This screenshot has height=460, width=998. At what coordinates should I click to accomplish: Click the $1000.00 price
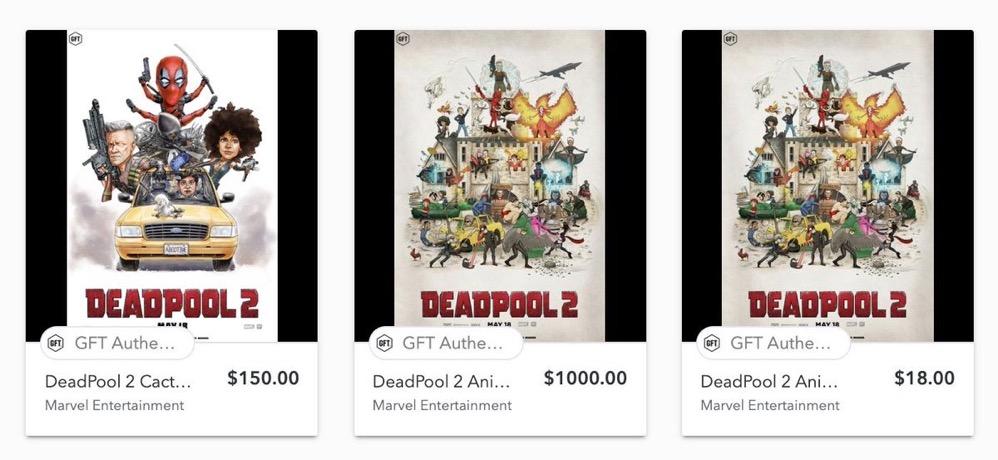[x=585, y=379]
